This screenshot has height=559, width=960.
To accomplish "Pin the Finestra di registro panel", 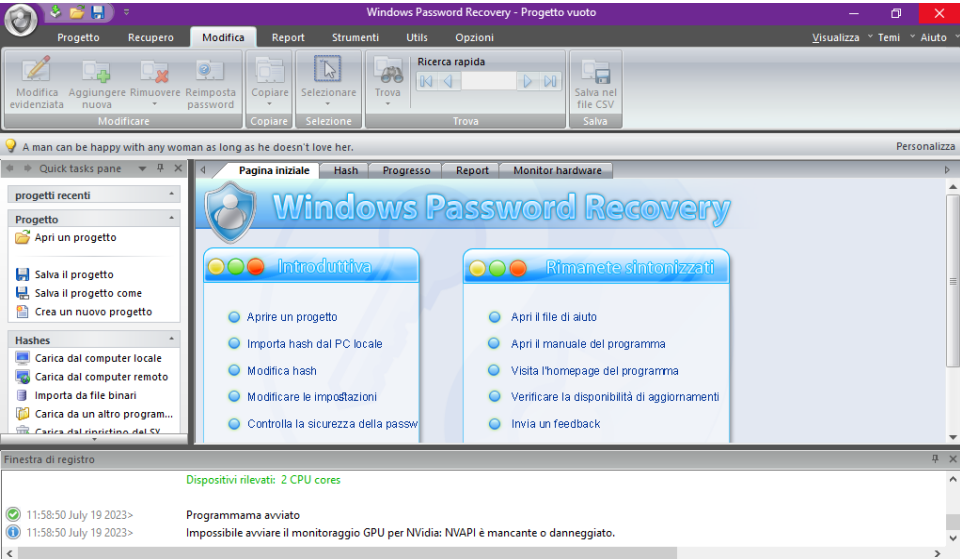I will (x=935, y=459).
